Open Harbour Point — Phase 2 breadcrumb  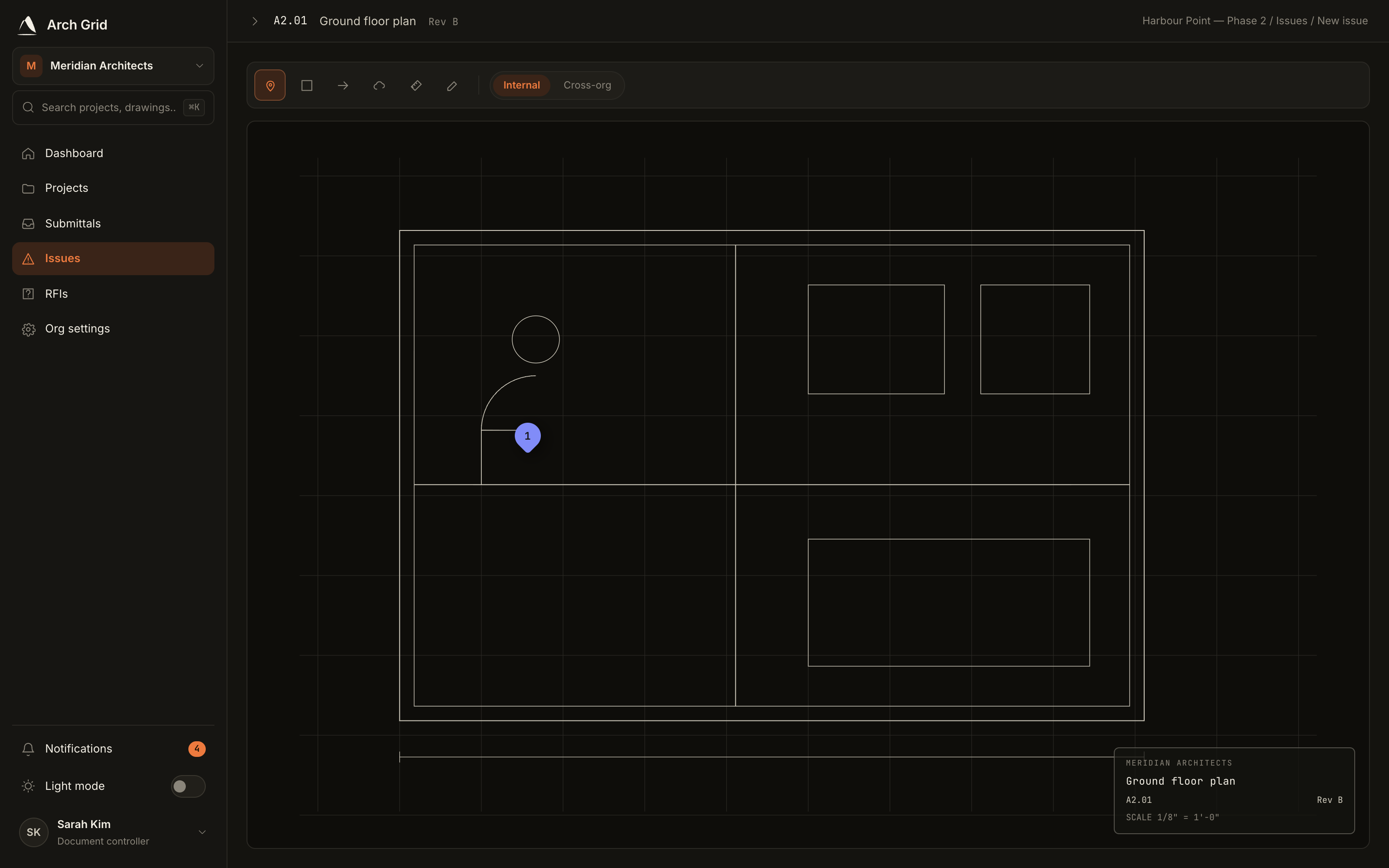coord(1204,21)
